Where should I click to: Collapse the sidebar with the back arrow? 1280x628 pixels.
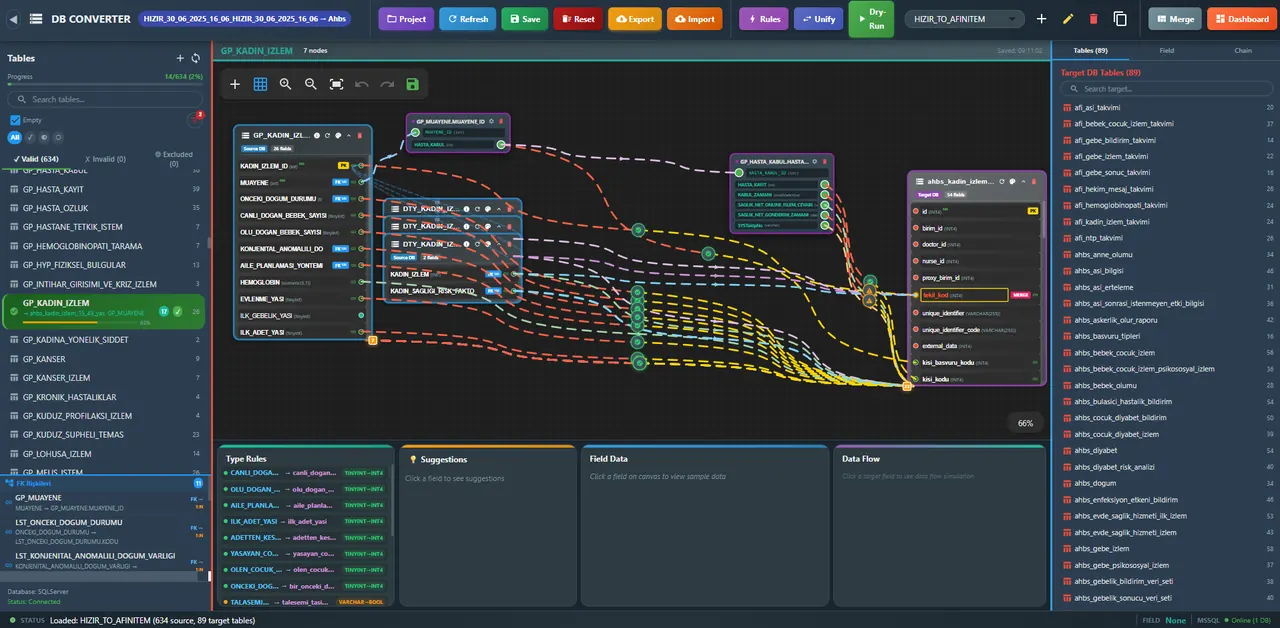pos(11,19)
